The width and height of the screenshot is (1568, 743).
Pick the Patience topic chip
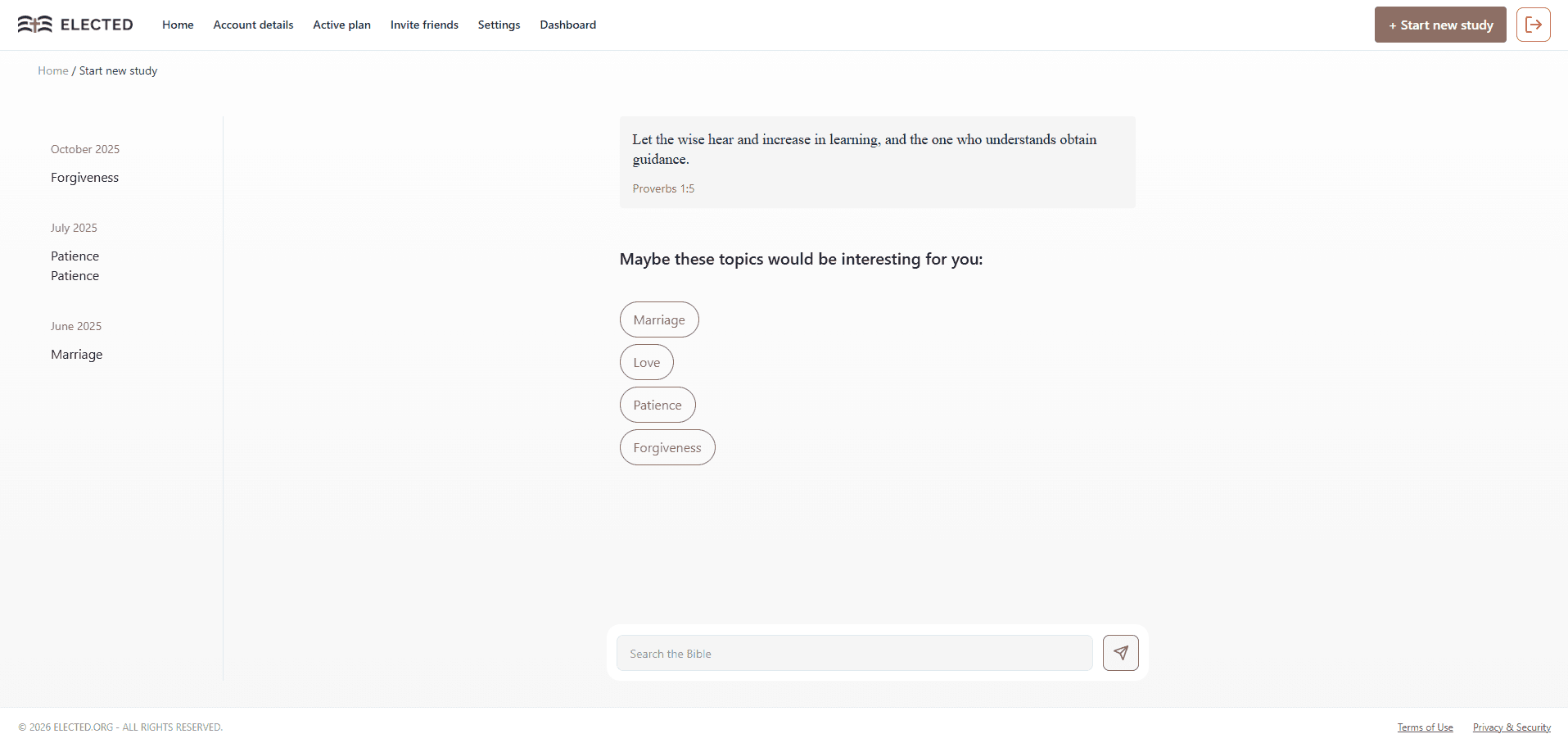(x=657, y=405)
